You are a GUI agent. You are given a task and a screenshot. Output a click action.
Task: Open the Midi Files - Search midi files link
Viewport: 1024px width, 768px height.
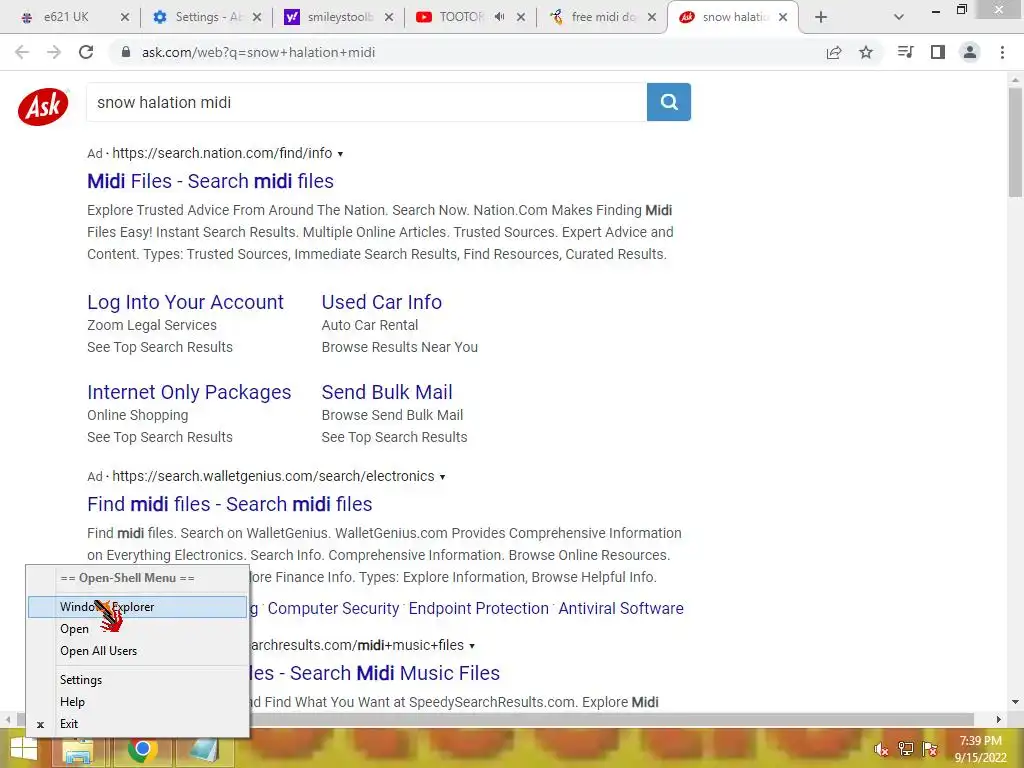click(x=210, y=181)
